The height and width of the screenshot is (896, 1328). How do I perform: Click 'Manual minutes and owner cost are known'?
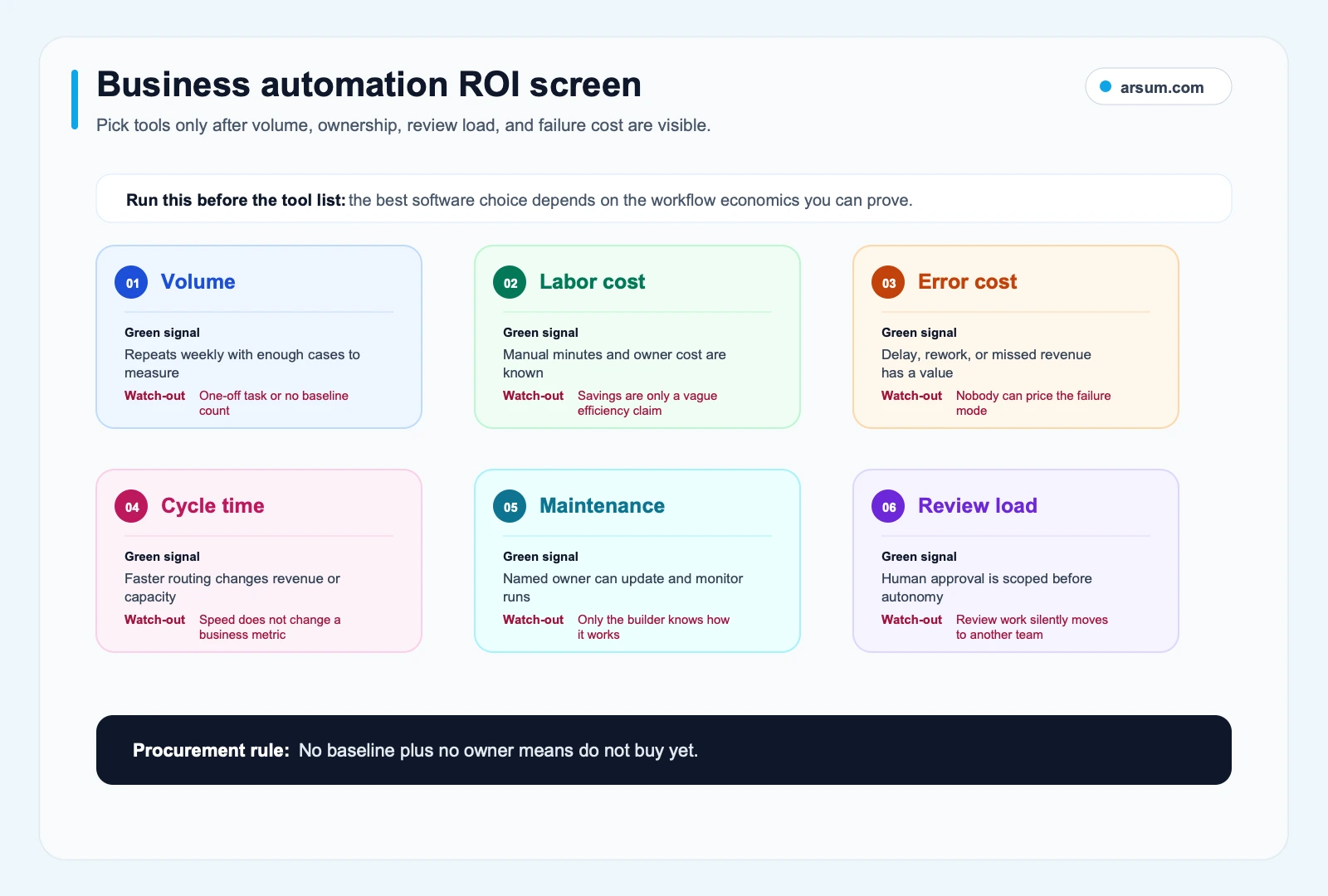click(x=614, y=363)
